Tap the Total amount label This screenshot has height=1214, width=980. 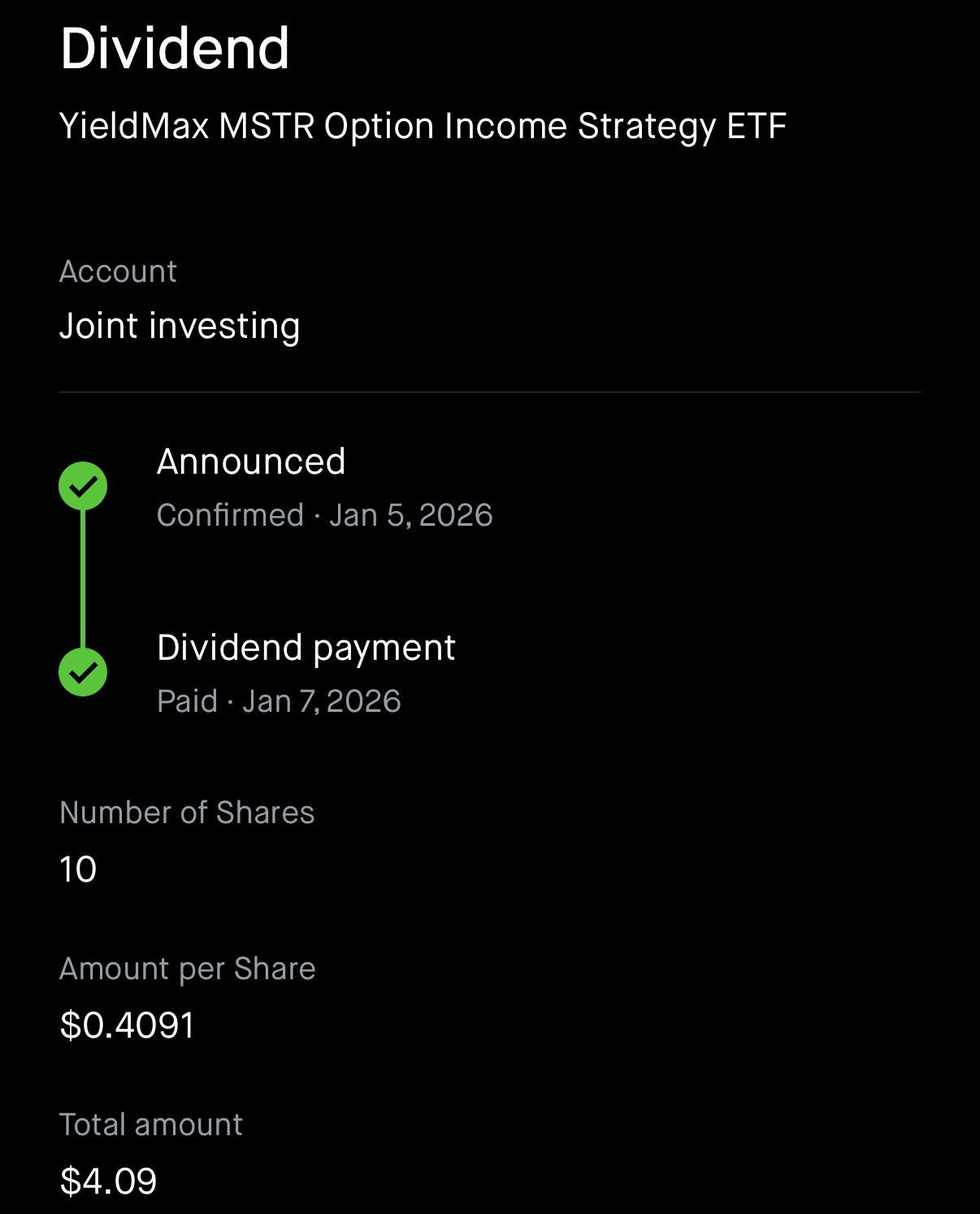(x=151, y=1125)
